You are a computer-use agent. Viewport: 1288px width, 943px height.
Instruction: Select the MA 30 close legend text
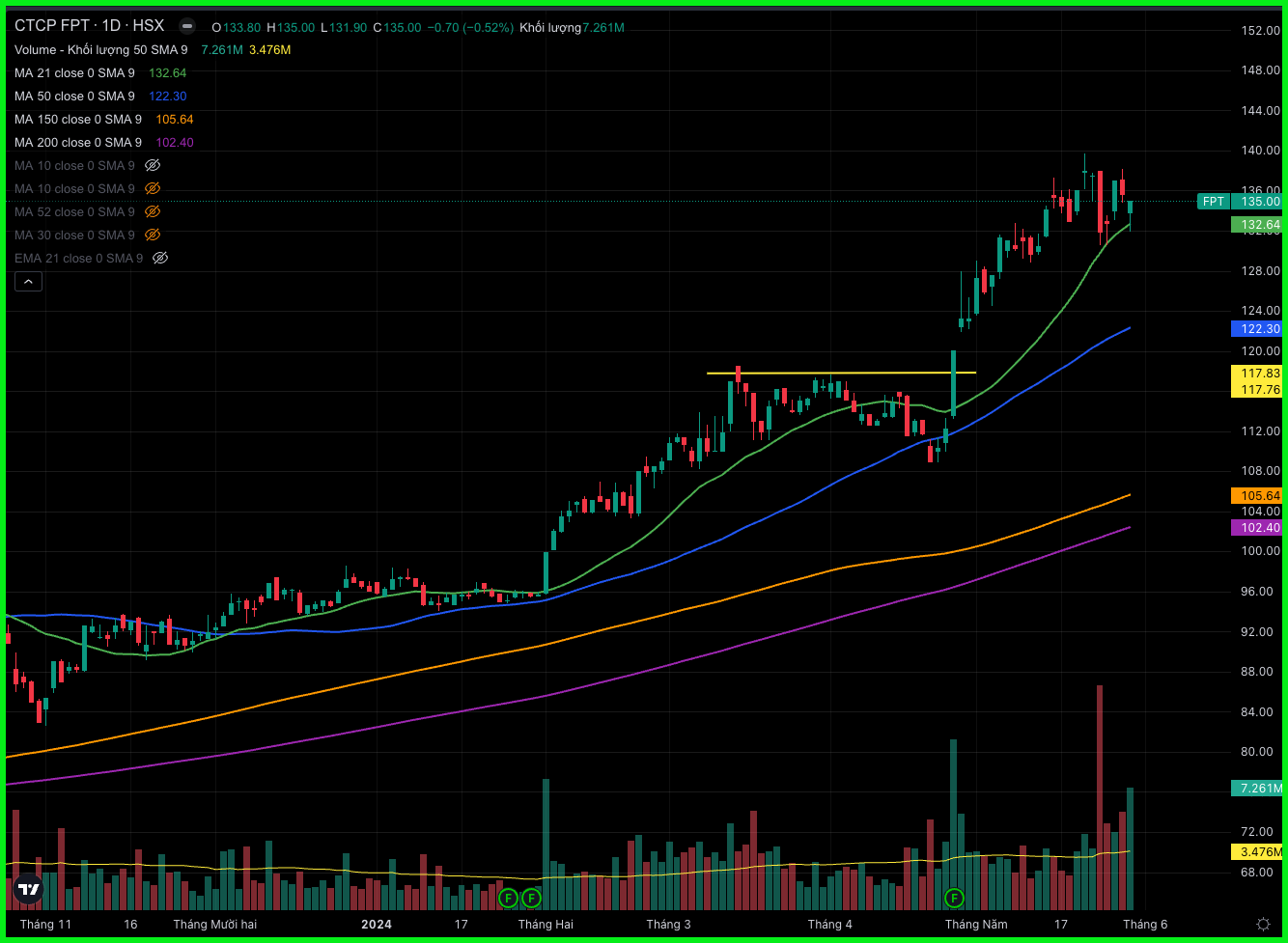click(x=74, y=236)
